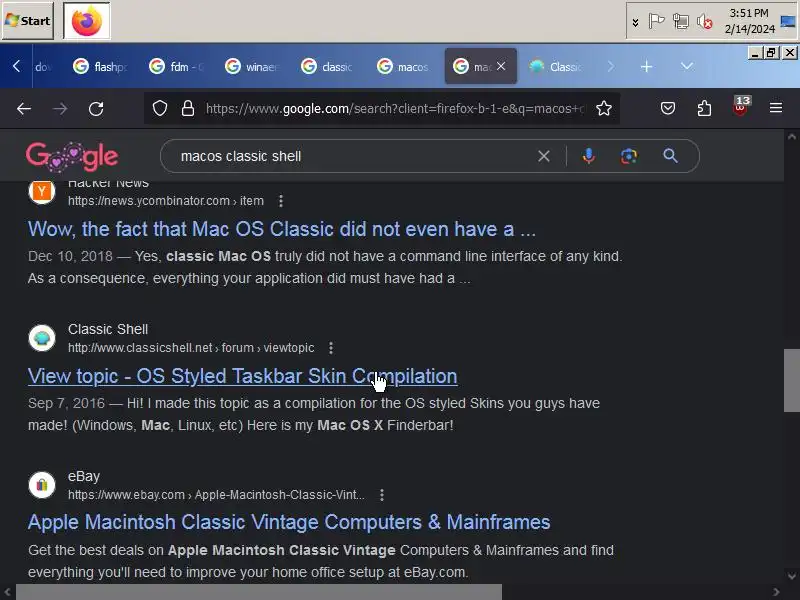800x600 pixels.
Task: Click the news.ycombinator.com URL text
Action: tap(166, 201)
